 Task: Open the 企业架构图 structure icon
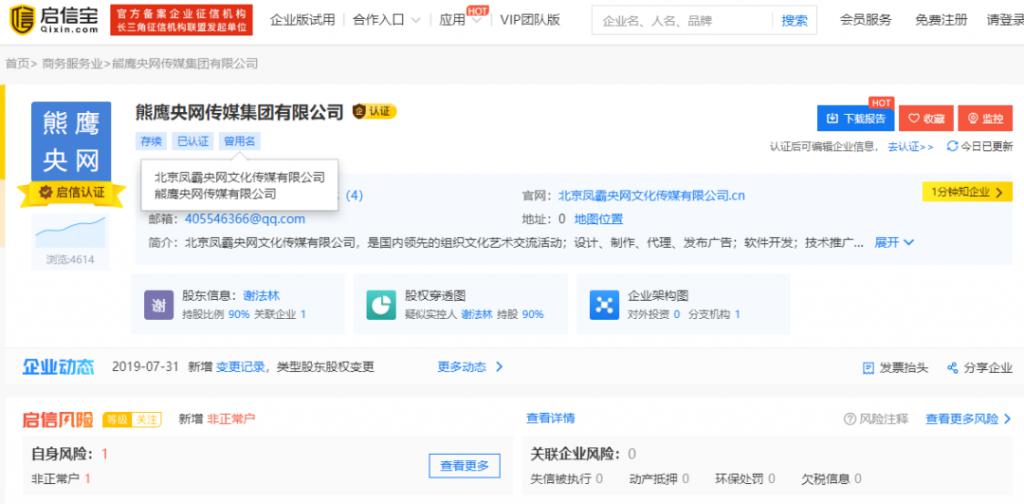604,304
